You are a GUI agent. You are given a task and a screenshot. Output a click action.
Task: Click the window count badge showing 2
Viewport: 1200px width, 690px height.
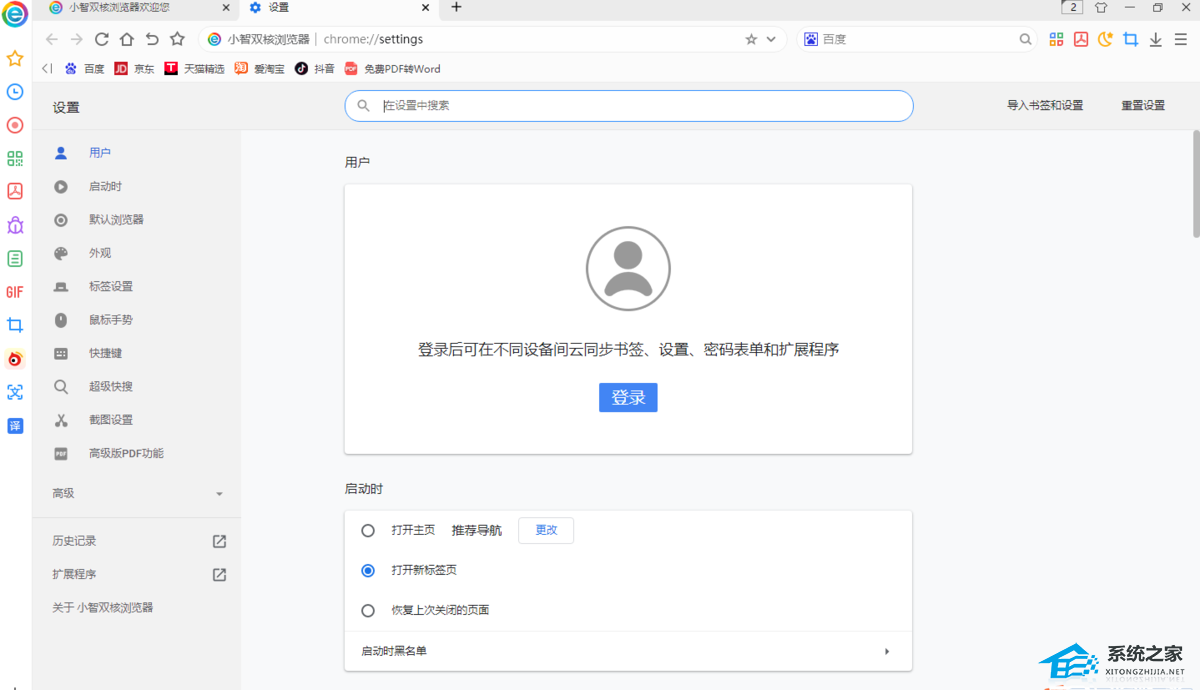point(1072,7)
